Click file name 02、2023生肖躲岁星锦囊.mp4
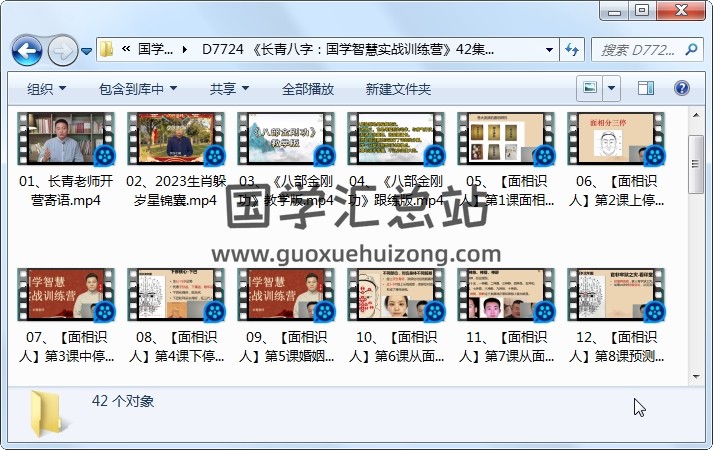The image size is (713, 450). point(176,190)
